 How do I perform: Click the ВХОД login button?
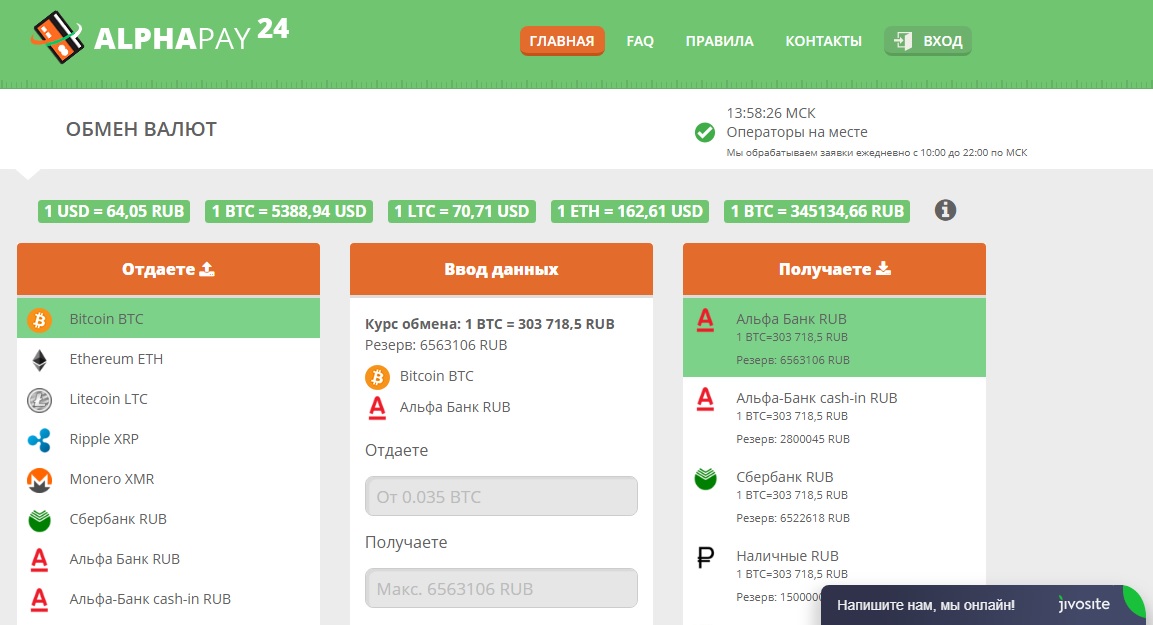pyautogui.click(x=928, y=41)
